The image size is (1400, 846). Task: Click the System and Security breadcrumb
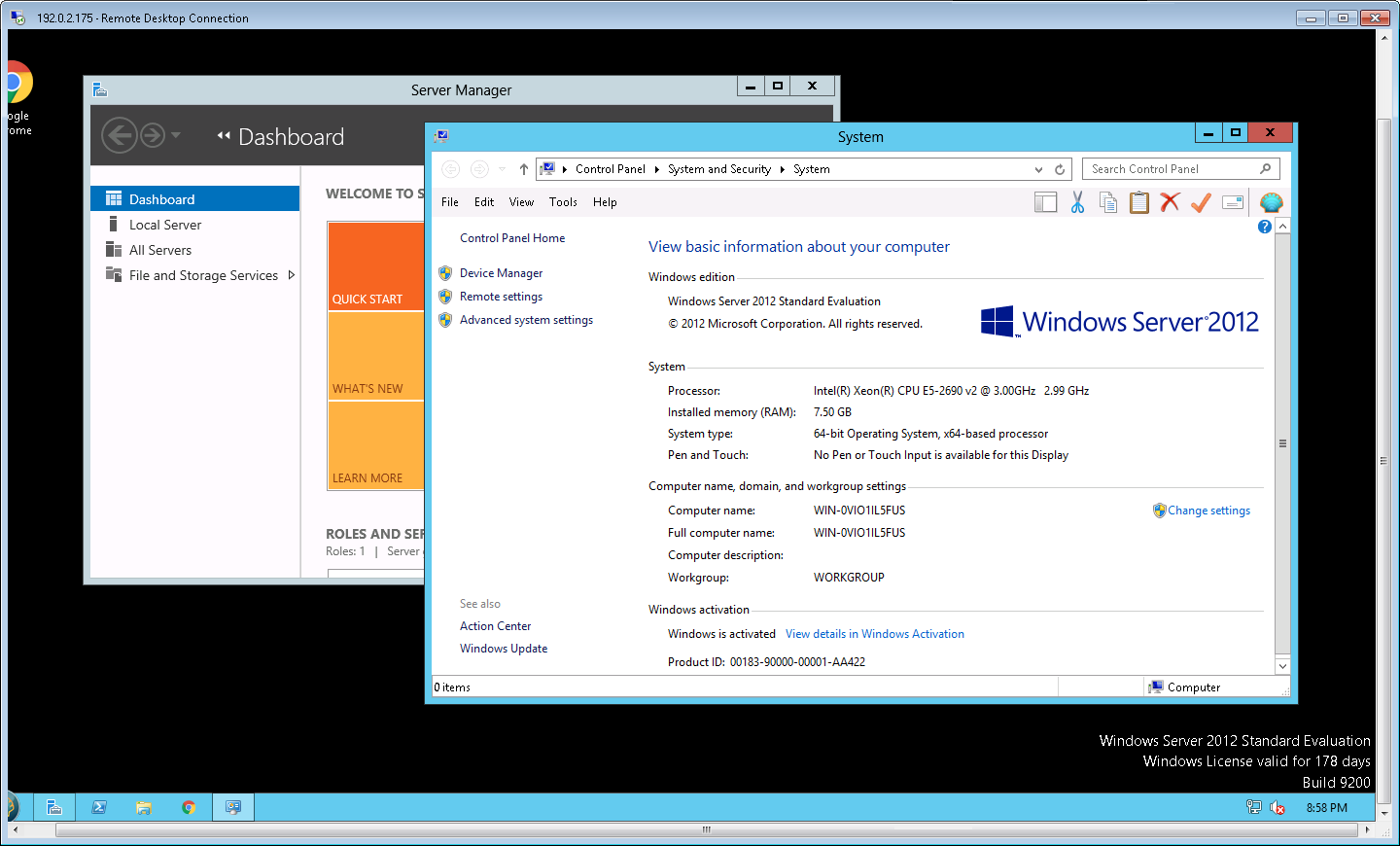pos(719,169)
